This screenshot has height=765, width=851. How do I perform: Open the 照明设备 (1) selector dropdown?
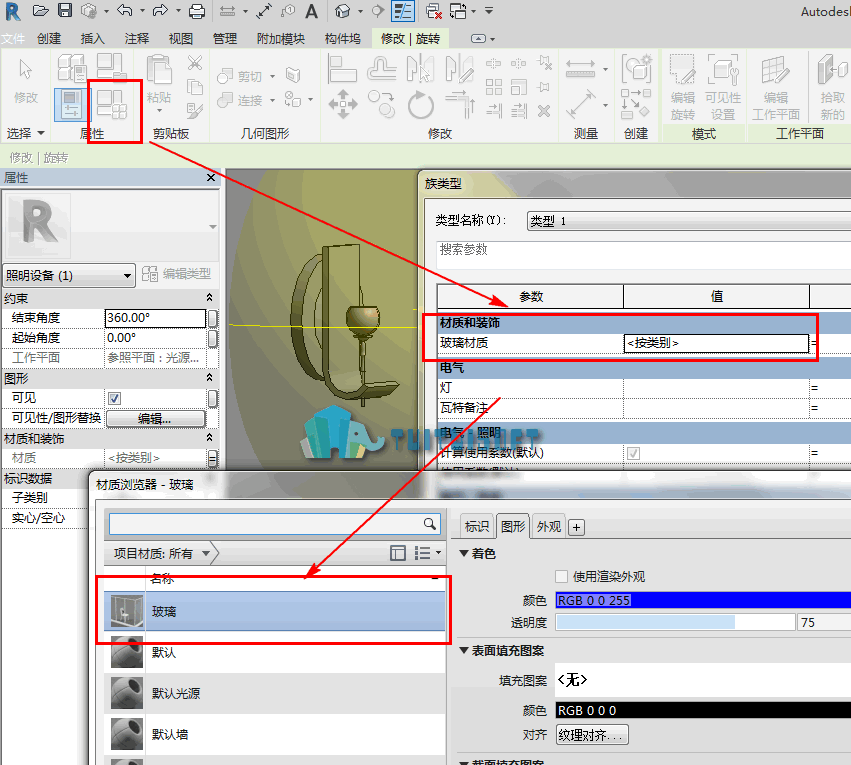[x=69, y=276]
